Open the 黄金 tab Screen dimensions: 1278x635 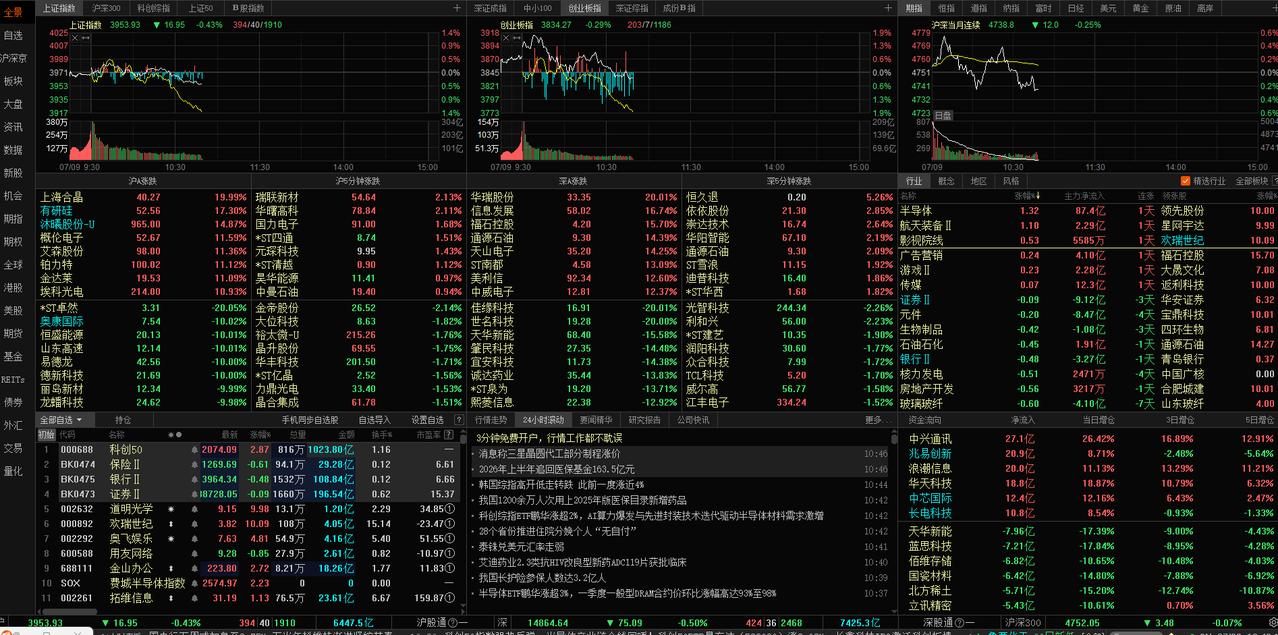pyautogui.click(x=1140, y=7)
